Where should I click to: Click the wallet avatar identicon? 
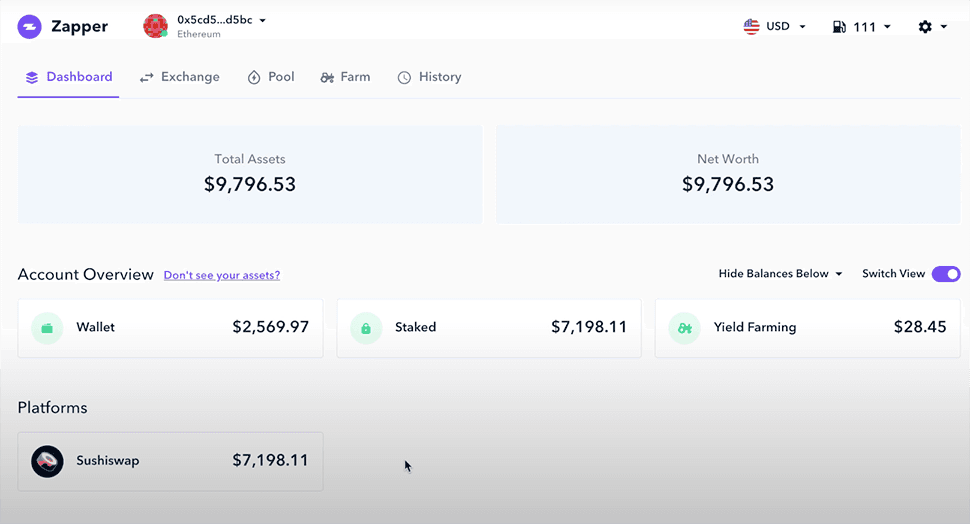click(155, 26)
